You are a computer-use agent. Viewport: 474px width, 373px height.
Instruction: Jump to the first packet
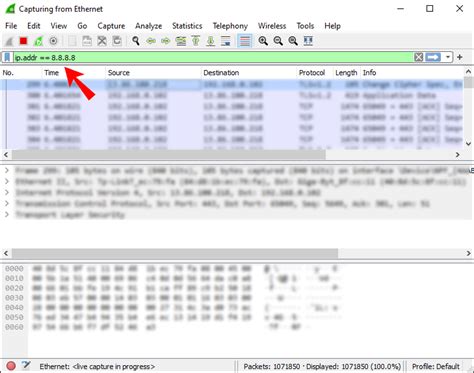tap(196, 41)
